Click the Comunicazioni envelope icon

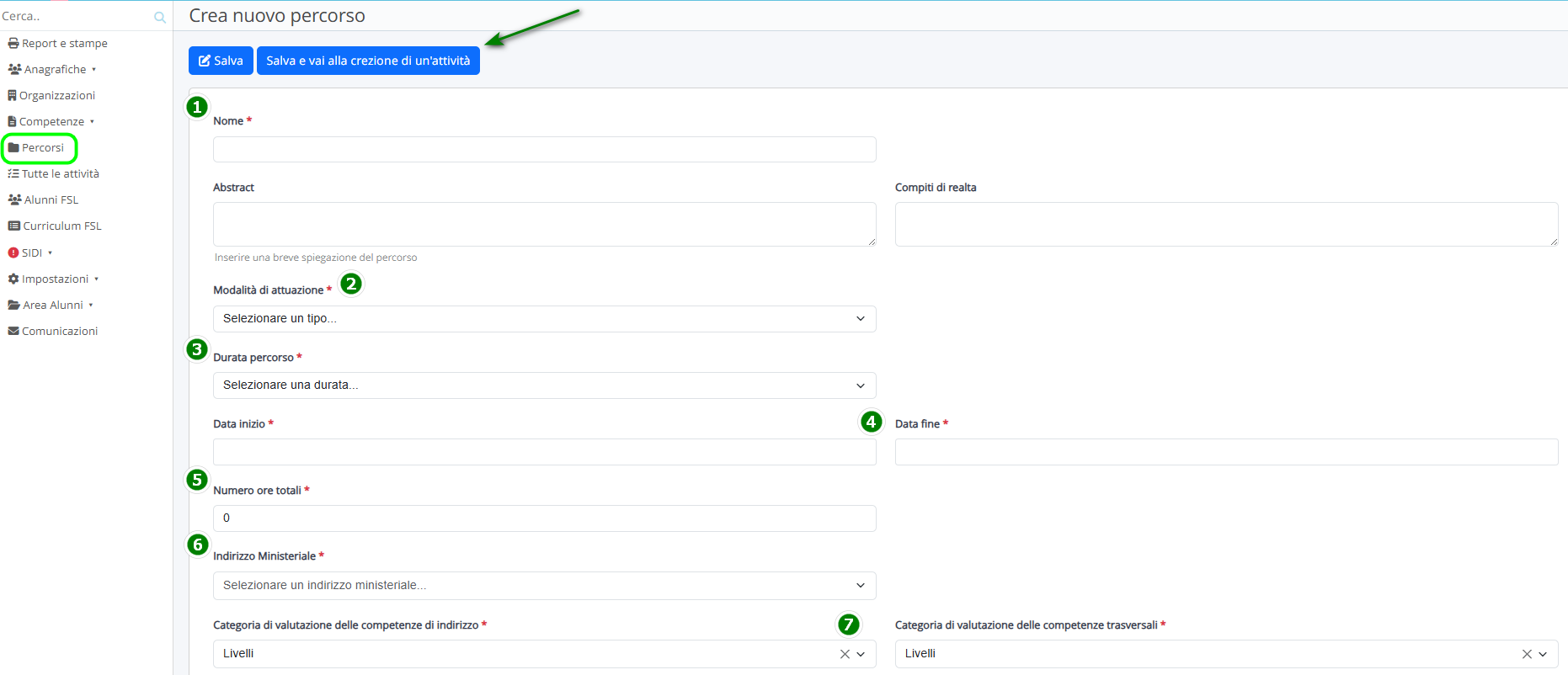pos(13,331)
